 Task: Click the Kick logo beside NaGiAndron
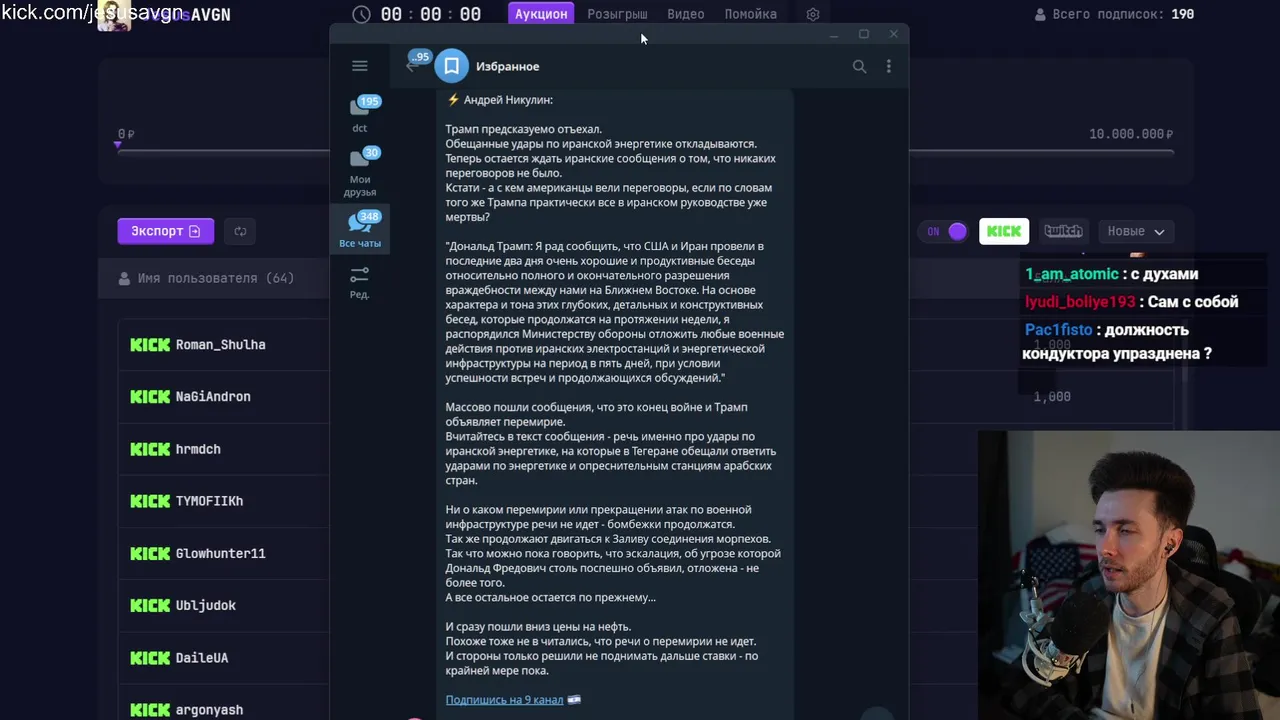[x=150, y=396]
